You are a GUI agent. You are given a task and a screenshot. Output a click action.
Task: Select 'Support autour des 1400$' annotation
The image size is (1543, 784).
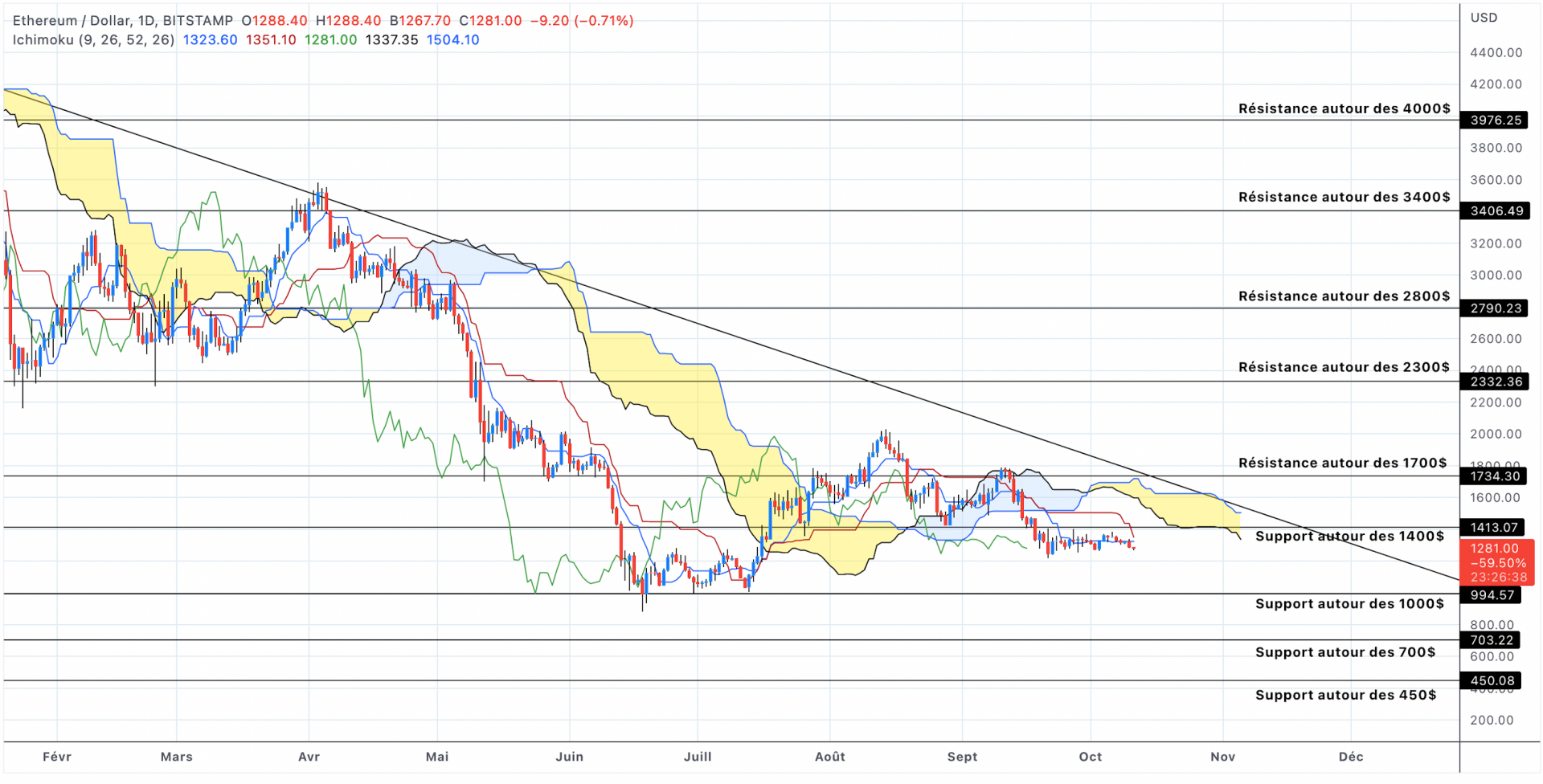pyautogui.click(x=1350, y=536)
